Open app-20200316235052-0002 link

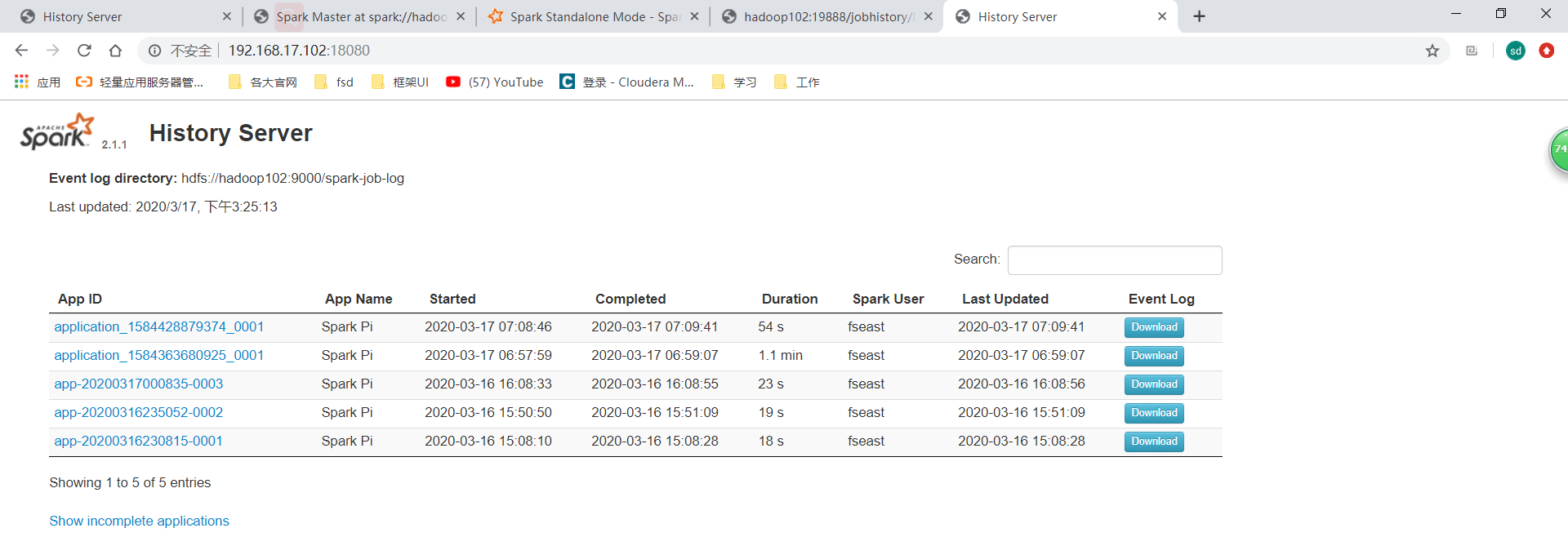139,412
